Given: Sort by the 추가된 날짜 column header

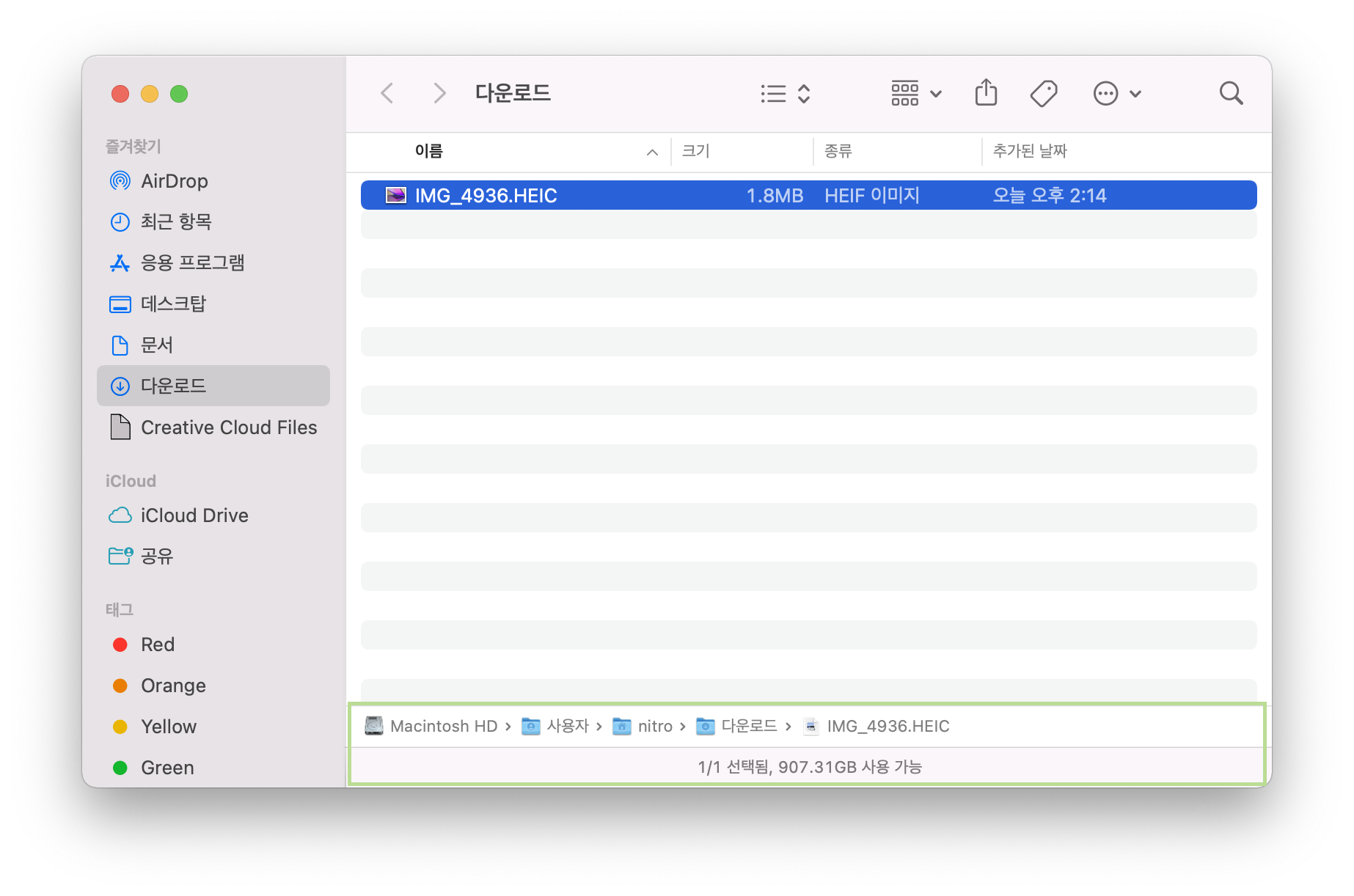Looking at the screenshot, I should point(1030,151).
